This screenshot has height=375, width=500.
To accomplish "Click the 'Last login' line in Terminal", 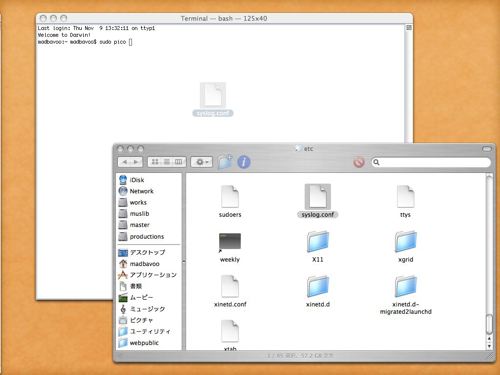I will point(96,28).
